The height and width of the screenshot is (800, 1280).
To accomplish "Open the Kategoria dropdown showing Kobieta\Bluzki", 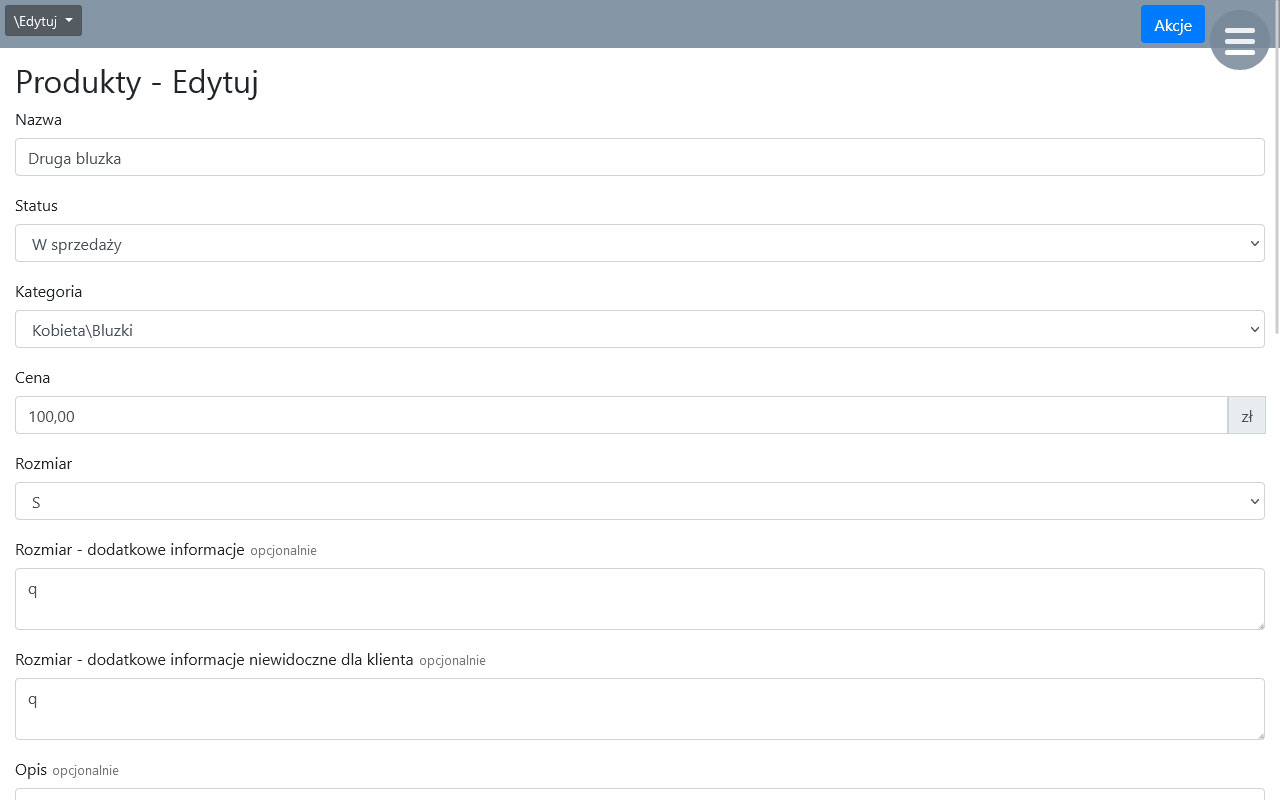I will [640, 330].
